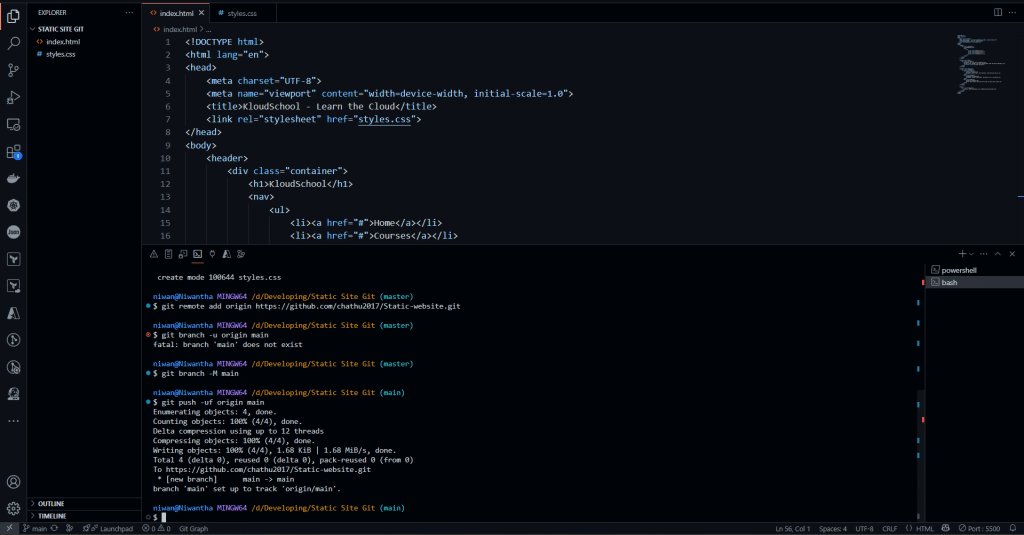
Task: Toggle the split editor layout button
Action: pyautogui.click(x=996, y=12)
